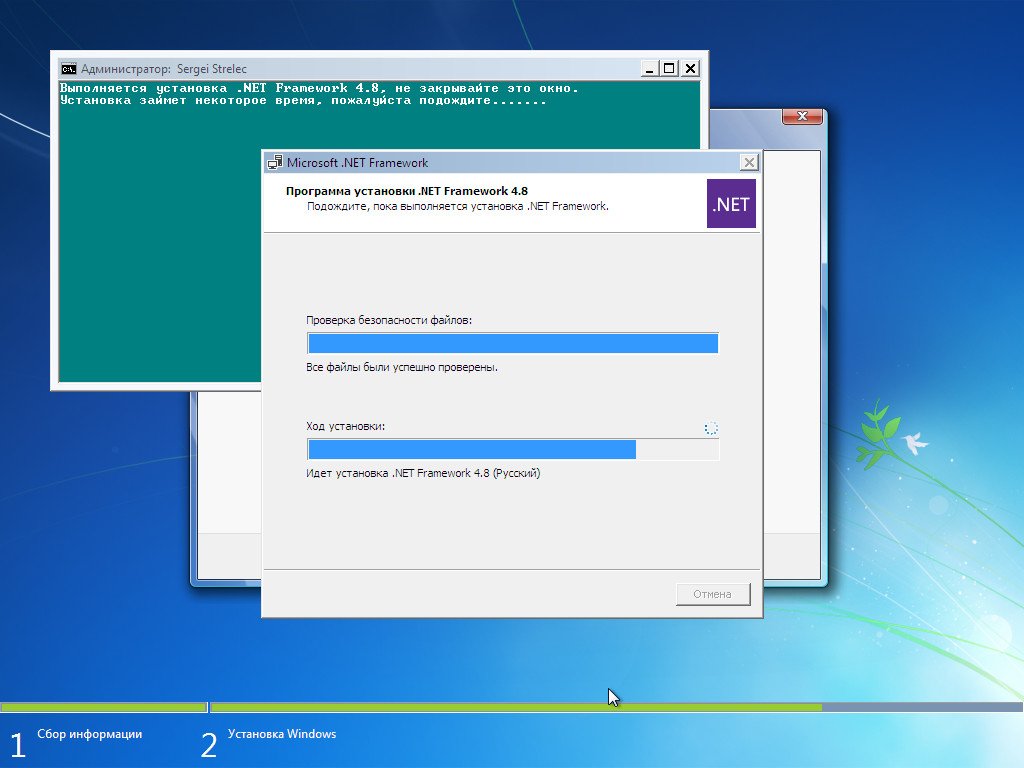Click the .NET purple logo

tap(731, 204)
